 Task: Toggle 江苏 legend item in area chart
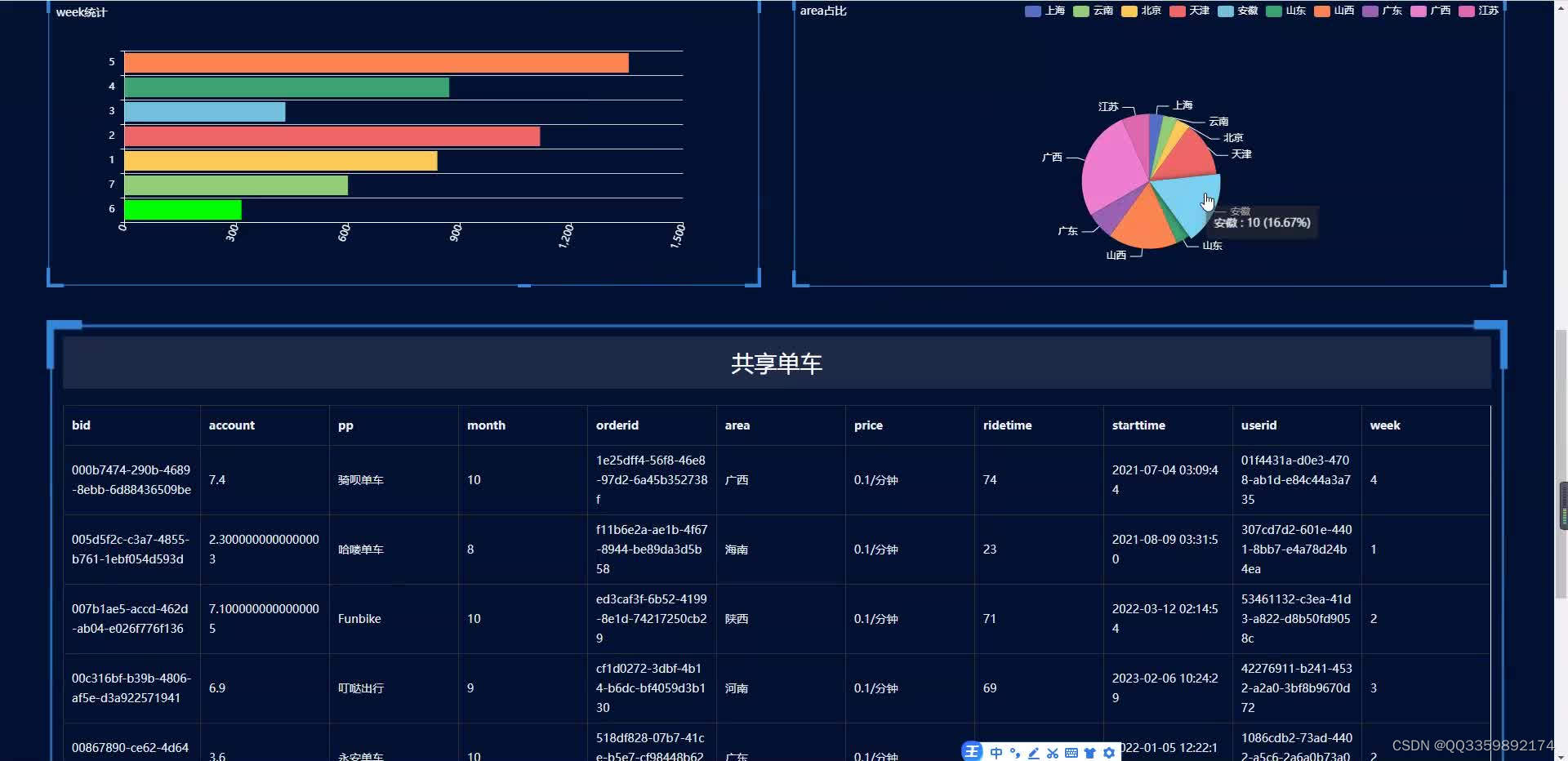[x=1478, y=11]
